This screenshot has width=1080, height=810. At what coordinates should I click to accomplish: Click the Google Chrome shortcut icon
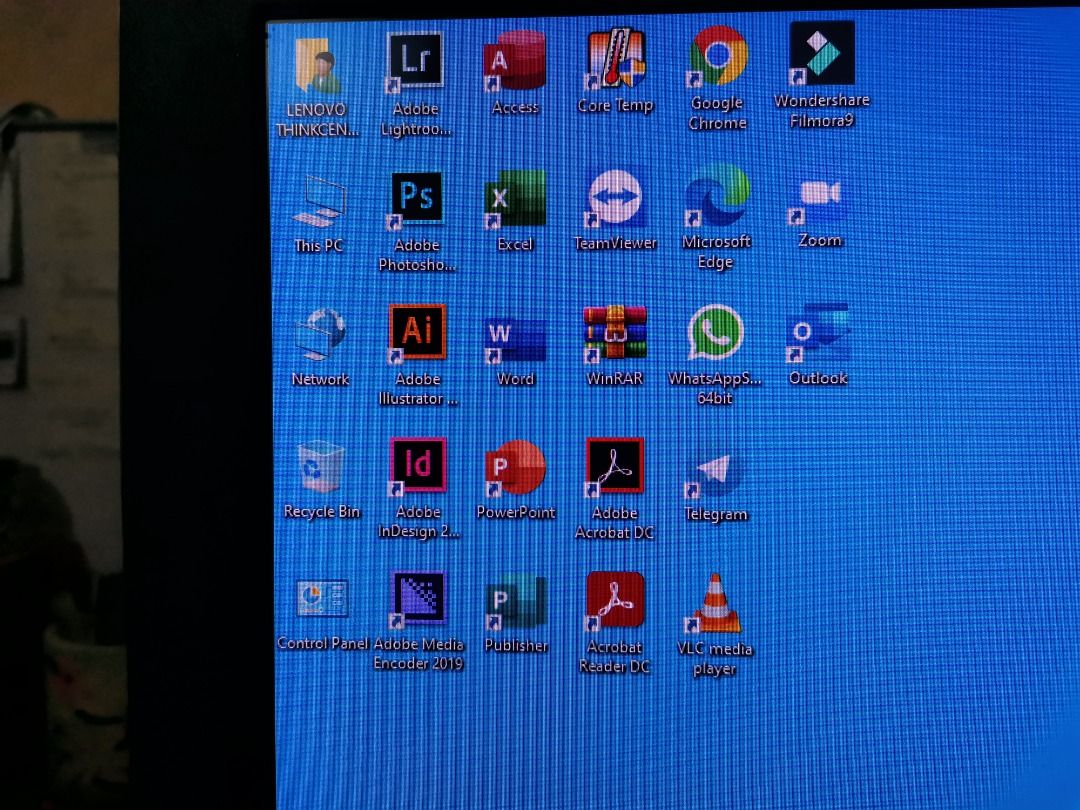point(718,58)
